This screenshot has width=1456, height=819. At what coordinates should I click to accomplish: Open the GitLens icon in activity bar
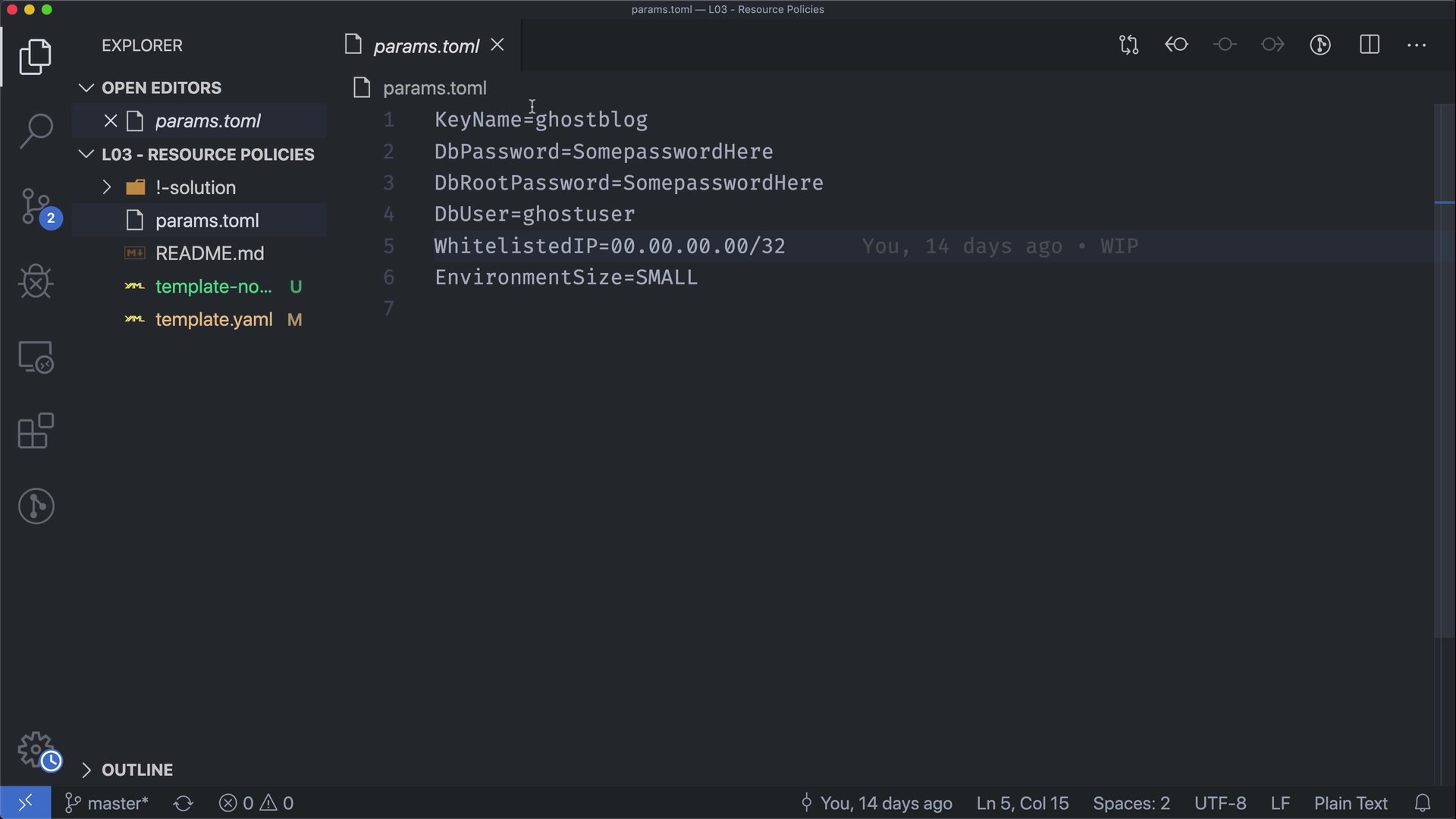pyautogui.click(x=36, y=506)
